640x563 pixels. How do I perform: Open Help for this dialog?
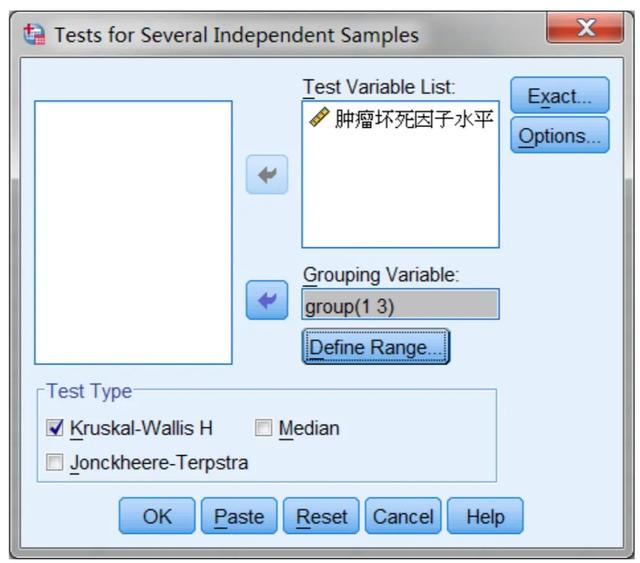tap(485, 516)
